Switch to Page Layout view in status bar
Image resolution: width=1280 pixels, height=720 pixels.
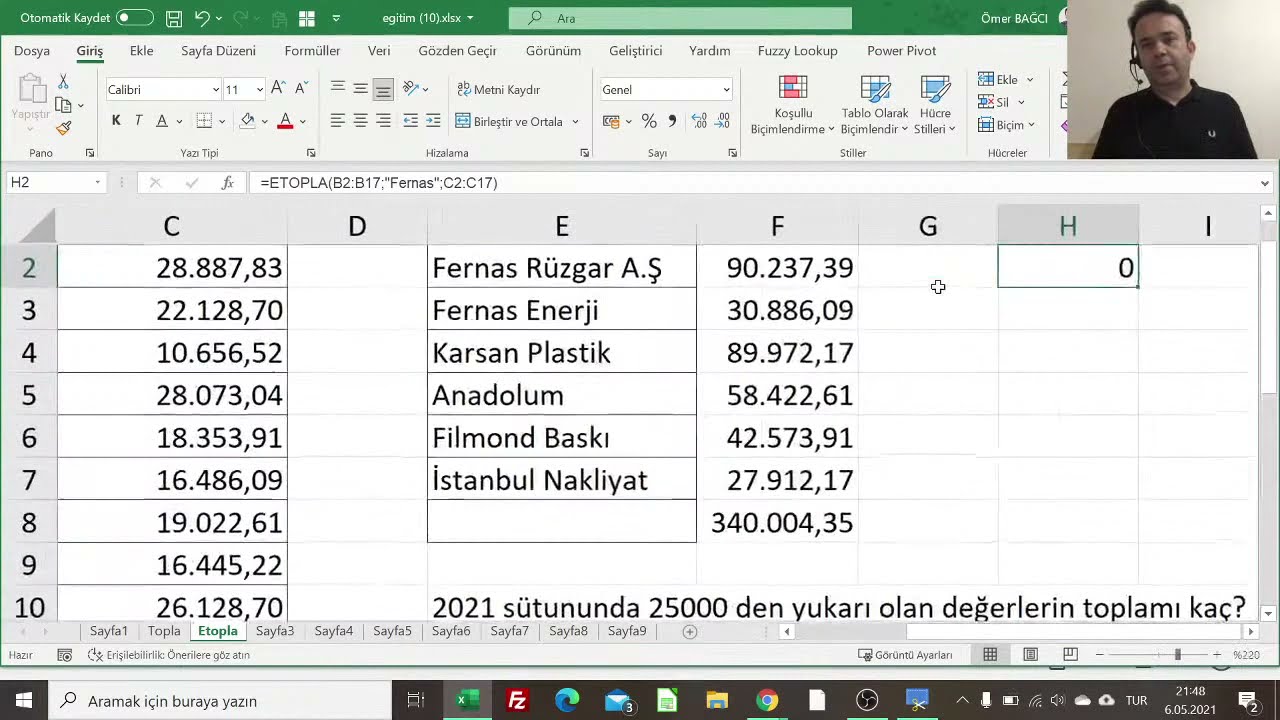[x=1030, y=654]
